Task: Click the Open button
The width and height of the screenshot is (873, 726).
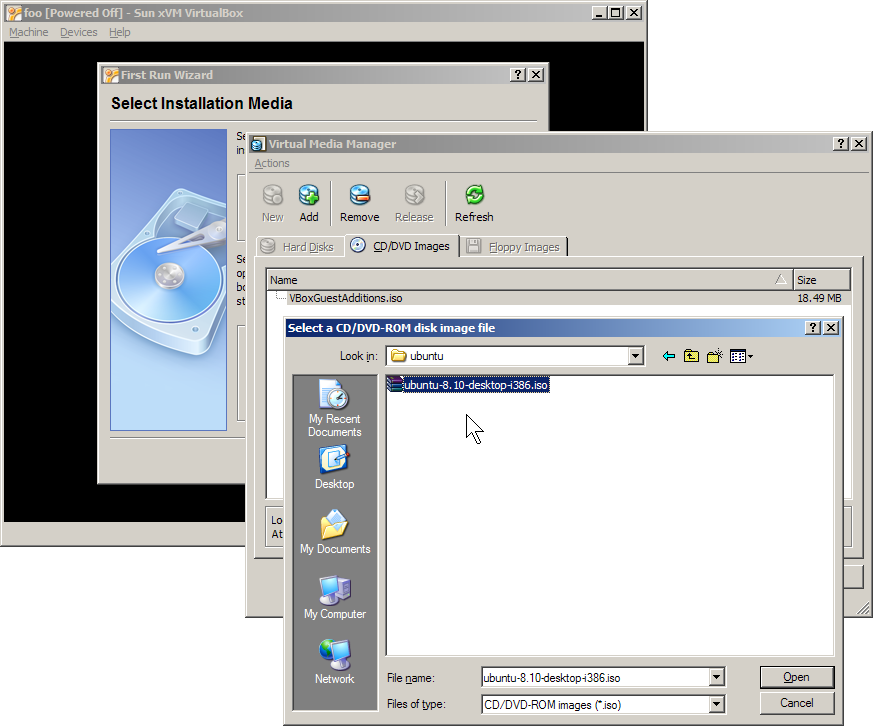Action: click(797, 677)
